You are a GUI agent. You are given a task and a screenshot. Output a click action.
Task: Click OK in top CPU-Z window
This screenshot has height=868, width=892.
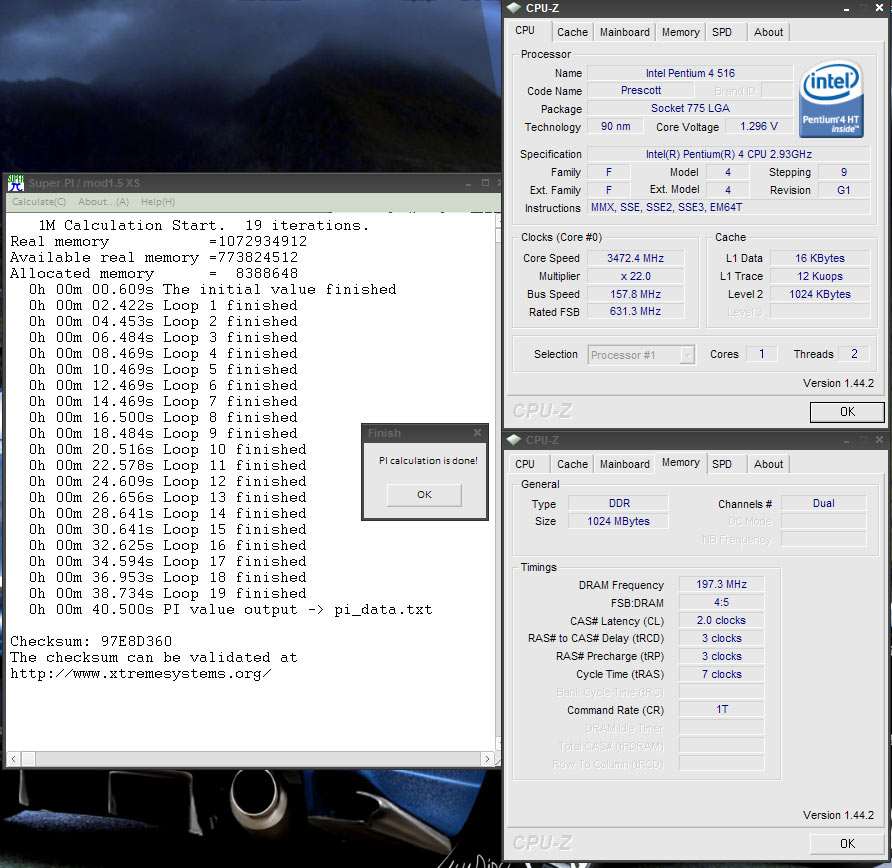pyautogui.click(x=847, y=412)
